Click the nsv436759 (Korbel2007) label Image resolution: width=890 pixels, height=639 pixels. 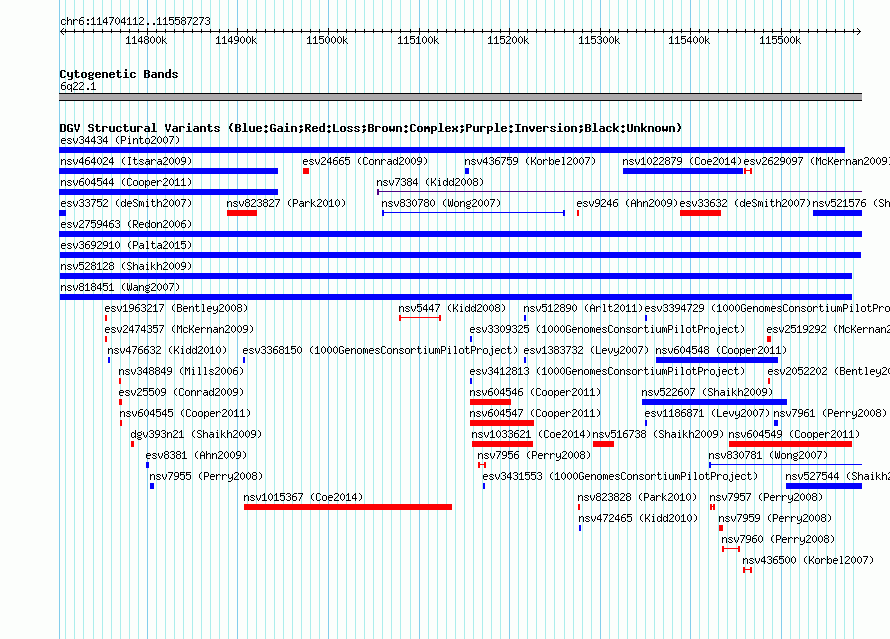[x=530, y=161]
